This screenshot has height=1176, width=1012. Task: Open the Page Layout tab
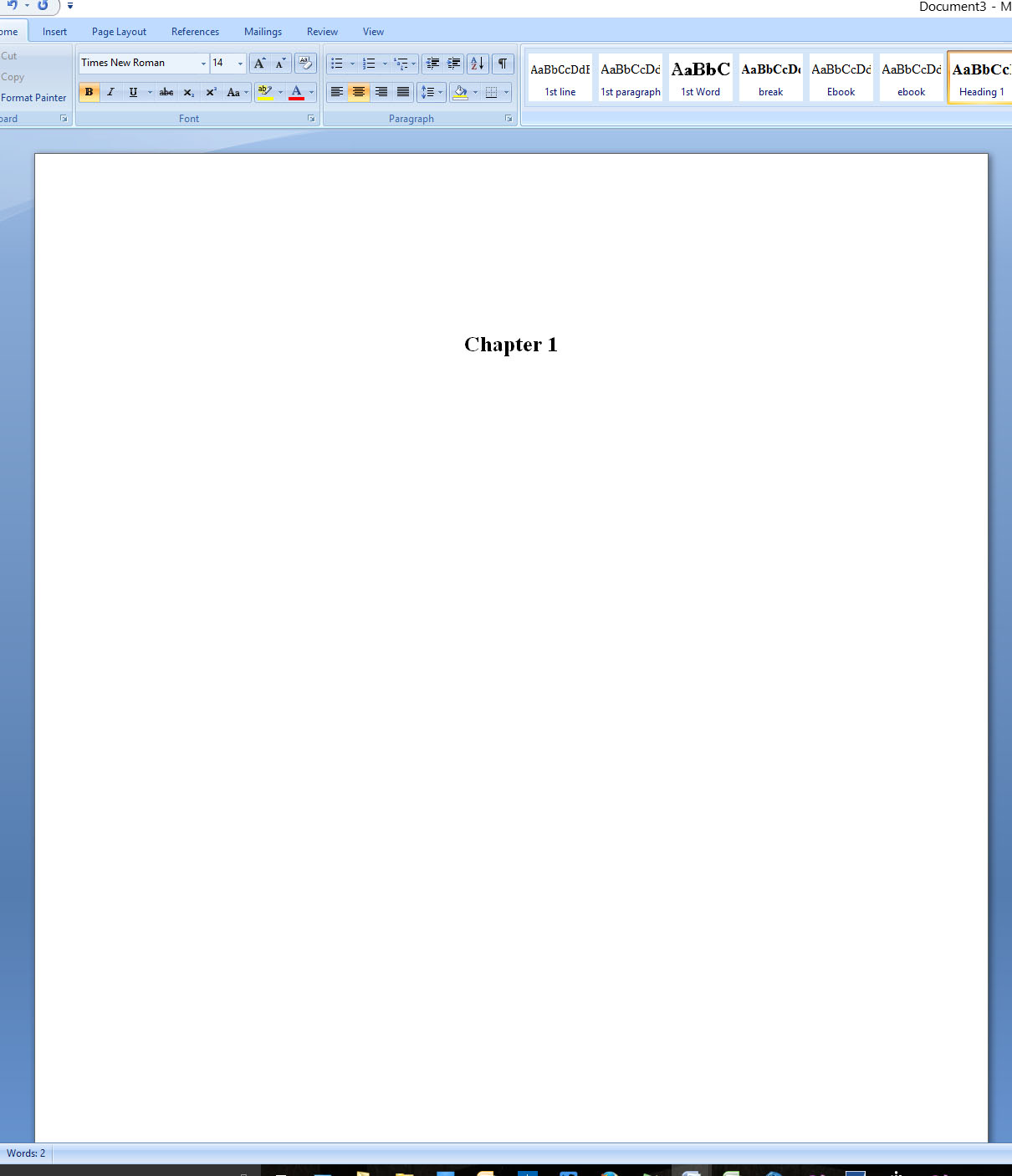pyautogui.click(x=119, y=32)
